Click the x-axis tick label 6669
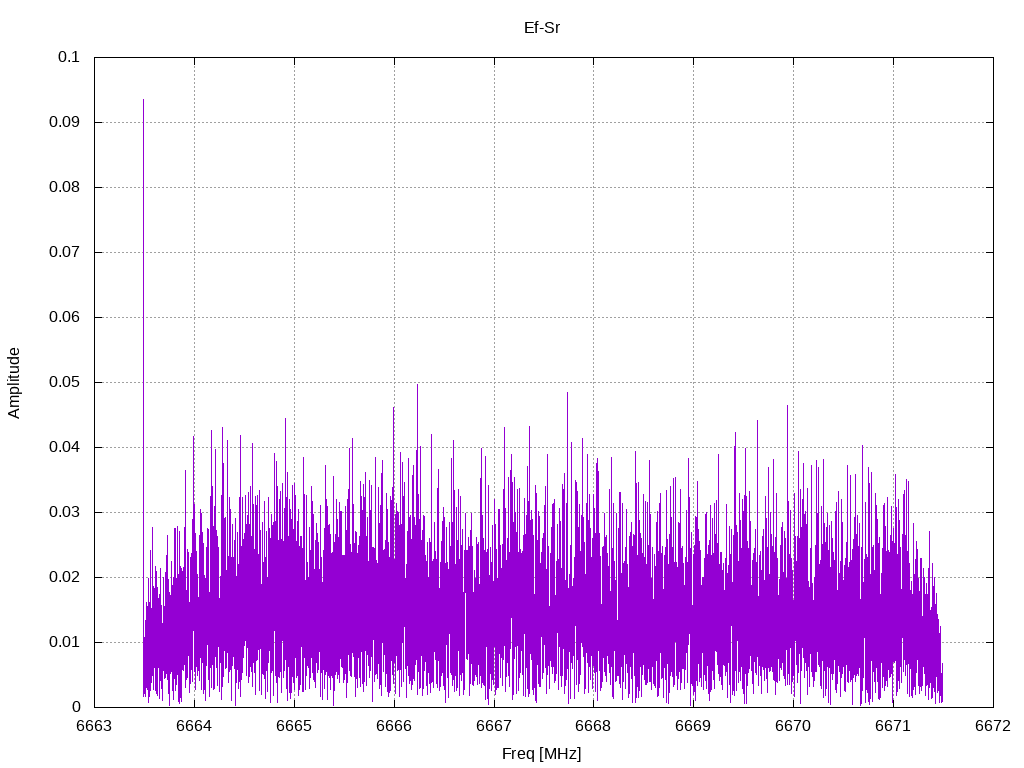1024x768 pixels. pyautogui.click(x=694, y=726)
